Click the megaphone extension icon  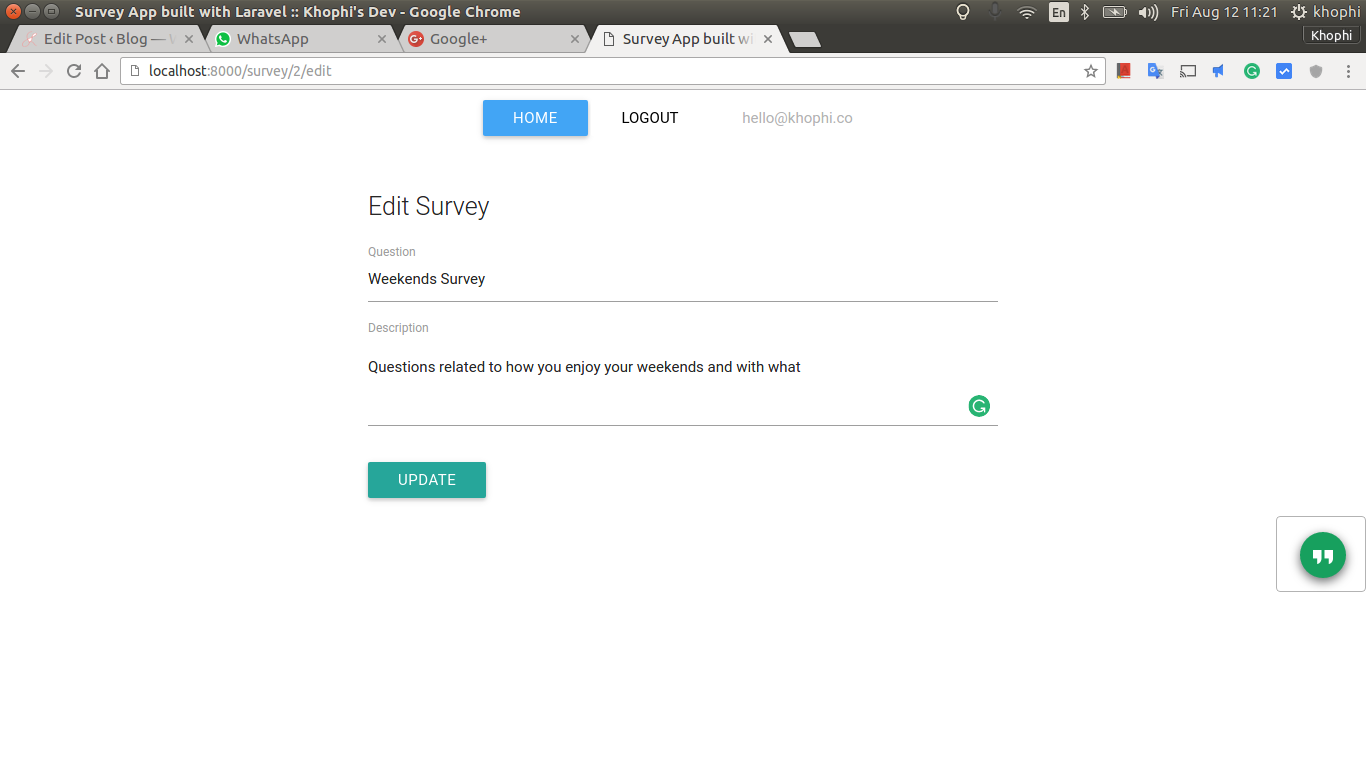(x=1219, y=71)
